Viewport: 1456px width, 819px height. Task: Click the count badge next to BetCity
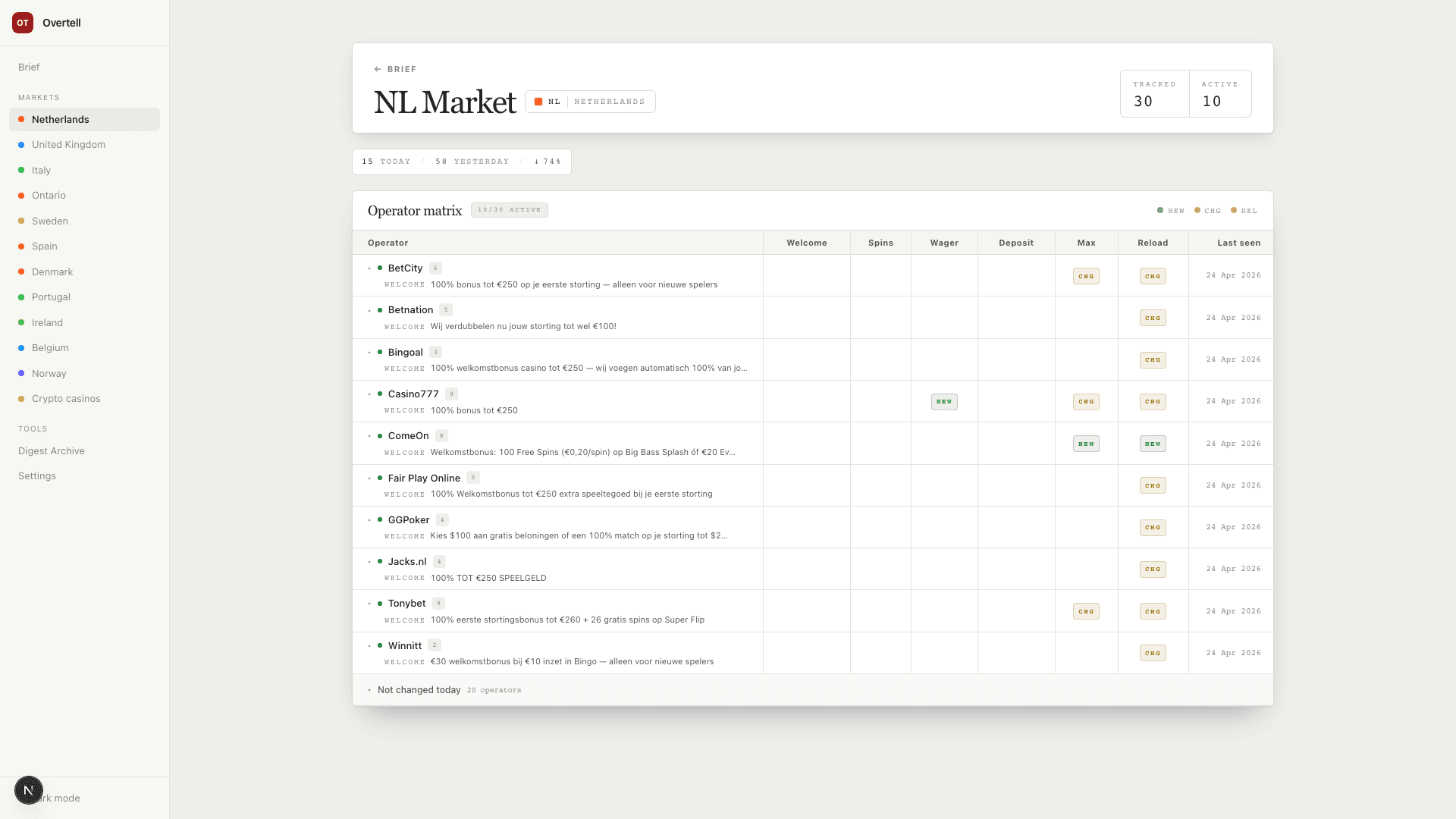(435, 268)
